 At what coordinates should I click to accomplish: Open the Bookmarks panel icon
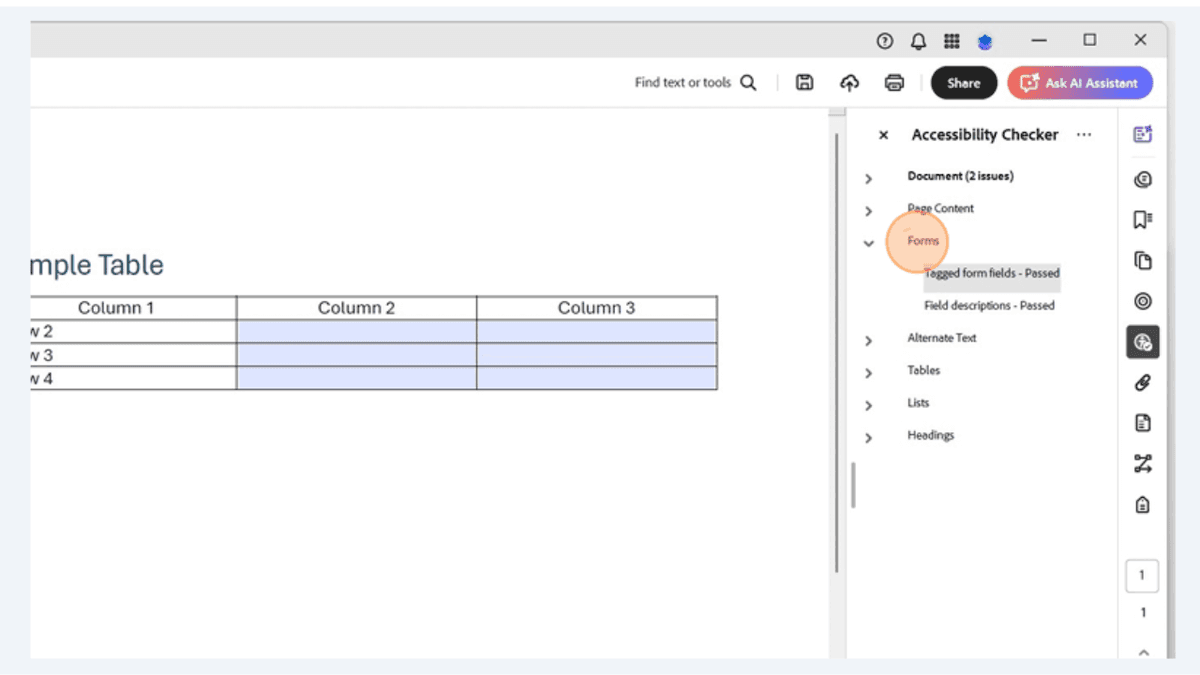coord(1142,218)
